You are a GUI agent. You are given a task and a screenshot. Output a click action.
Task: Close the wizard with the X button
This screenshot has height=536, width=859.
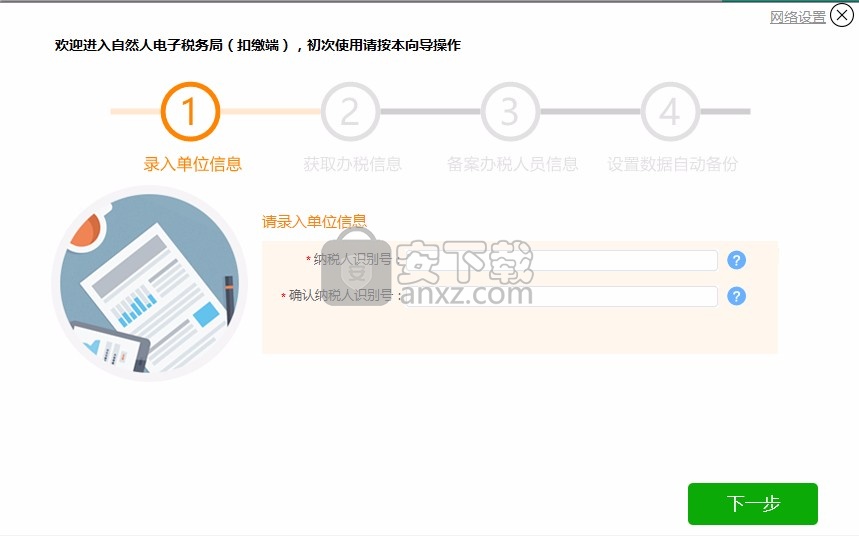coord(841,15)
